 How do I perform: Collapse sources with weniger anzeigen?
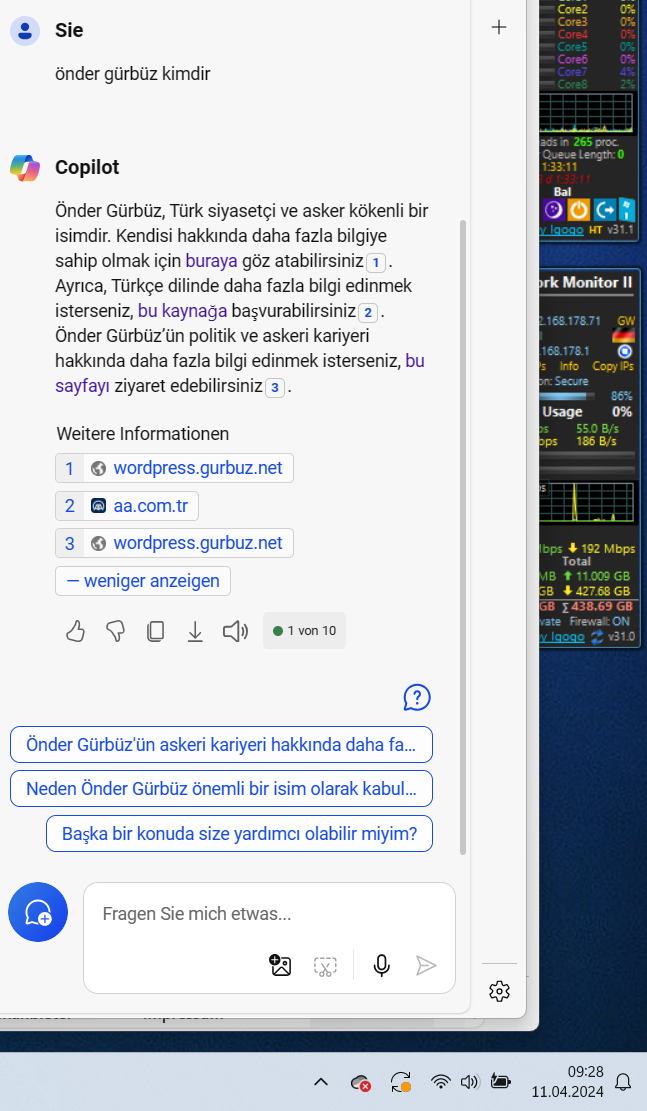click(143, 581)
